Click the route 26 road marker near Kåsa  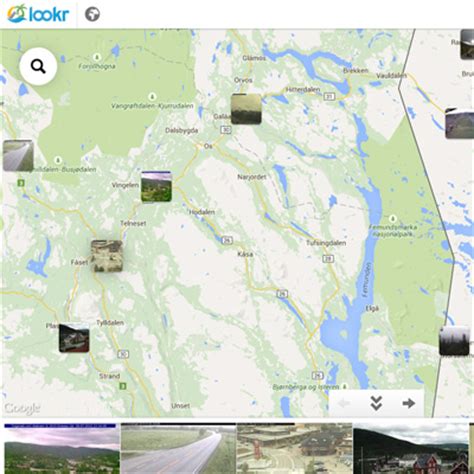tap(227, 240)
